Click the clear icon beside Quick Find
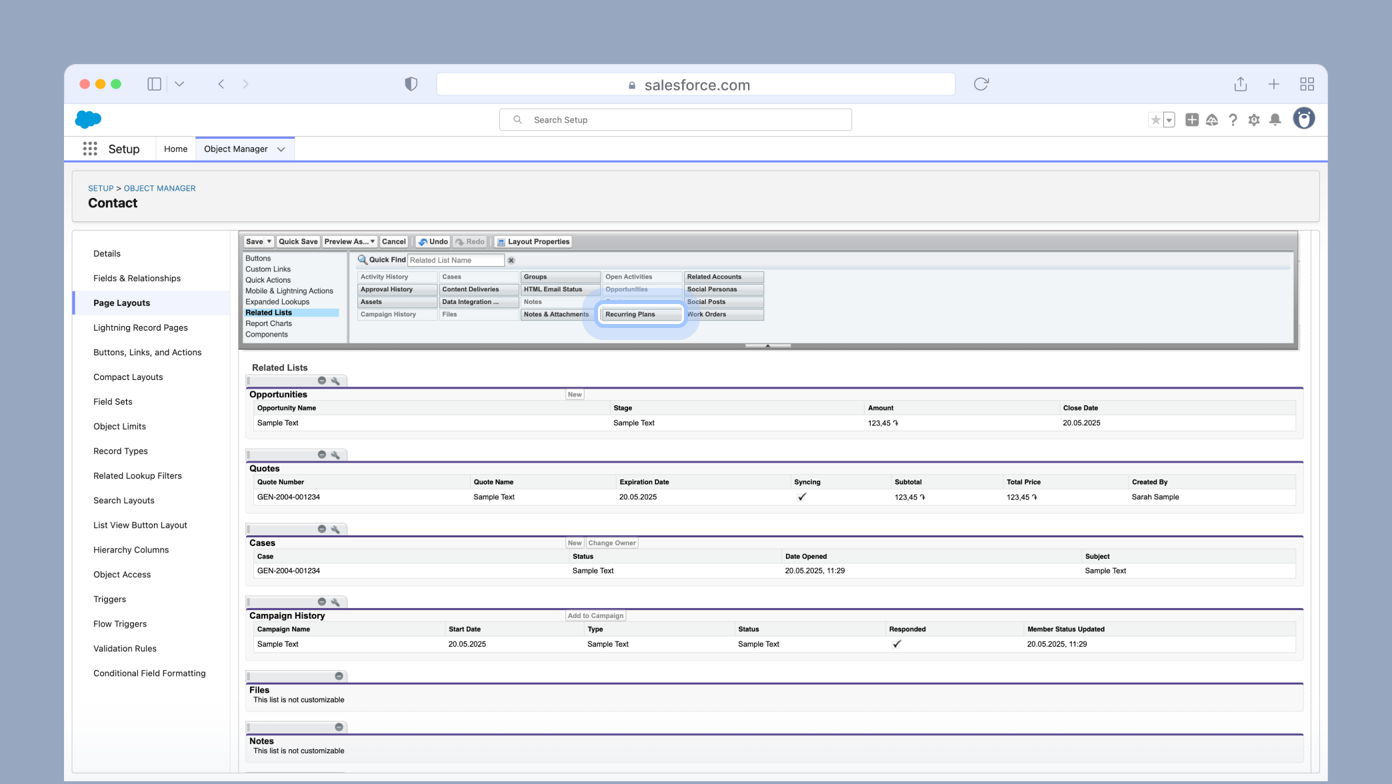Screen dimensions: 1392x784 511,259
